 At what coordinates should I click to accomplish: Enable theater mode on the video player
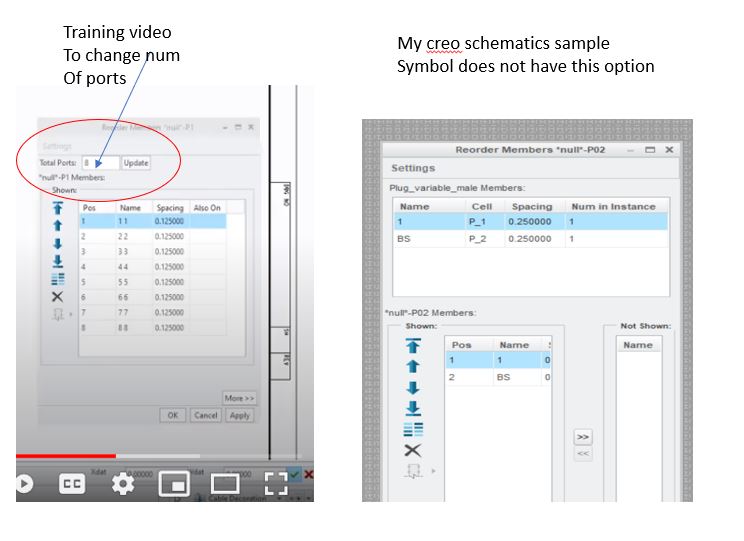click(x=225, y=483)
